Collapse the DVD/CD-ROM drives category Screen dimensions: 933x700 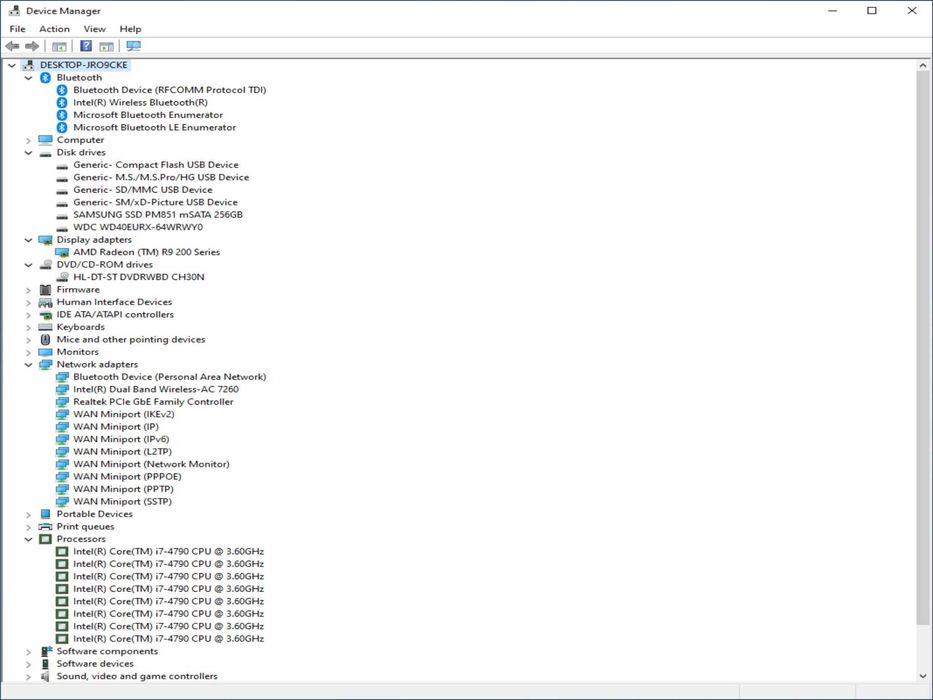(x=28, y=265)
